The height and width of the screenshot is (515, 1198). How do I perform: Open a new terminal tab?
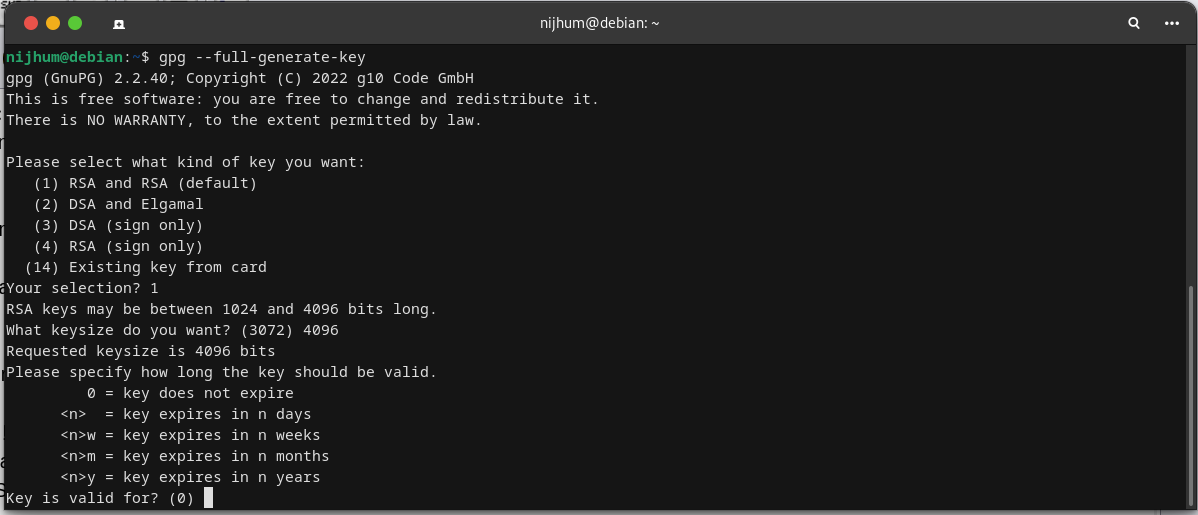click(119, 22)
